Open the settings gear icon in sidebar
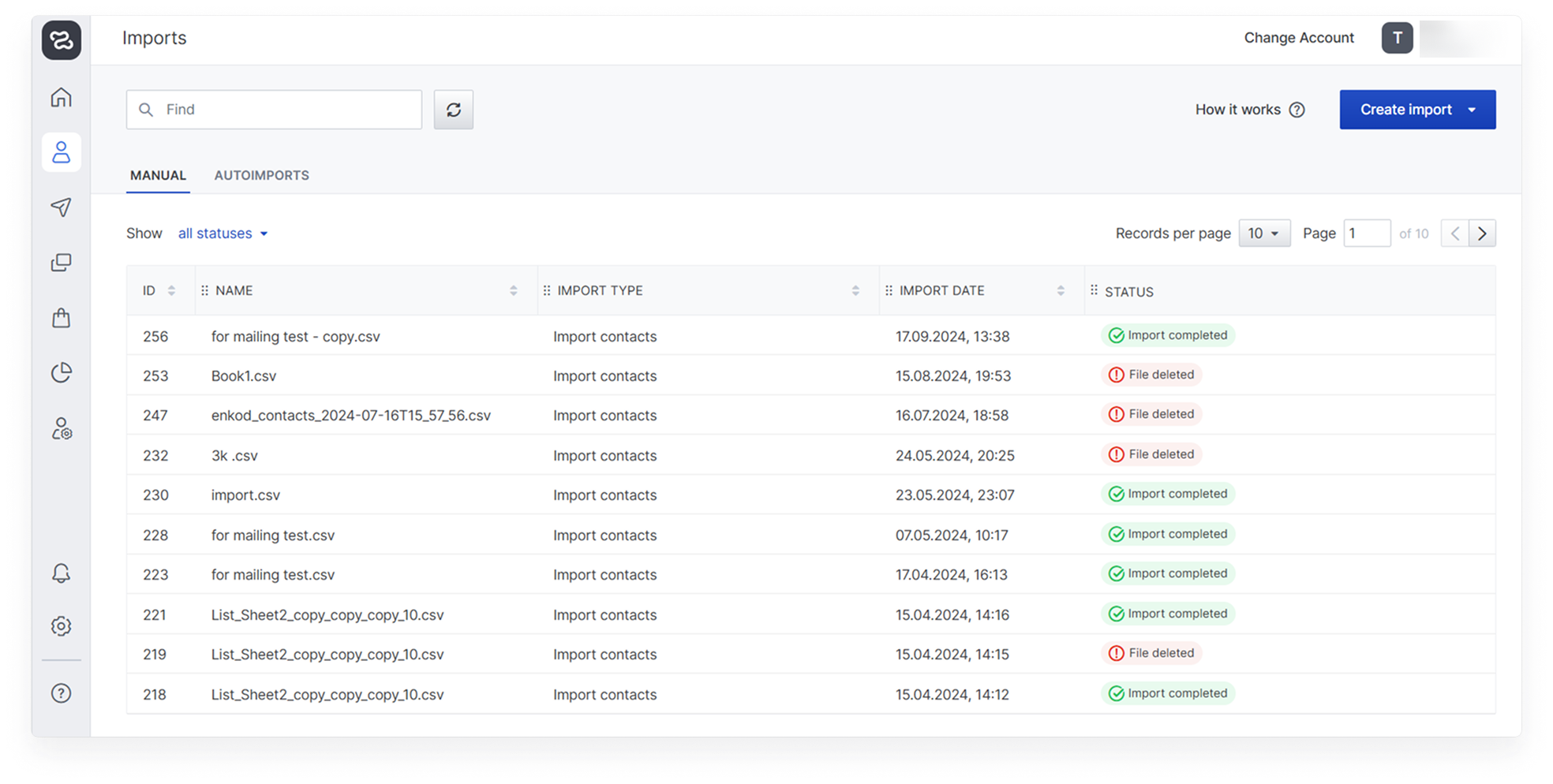The image size is (1553, 784). pos(61,625)
